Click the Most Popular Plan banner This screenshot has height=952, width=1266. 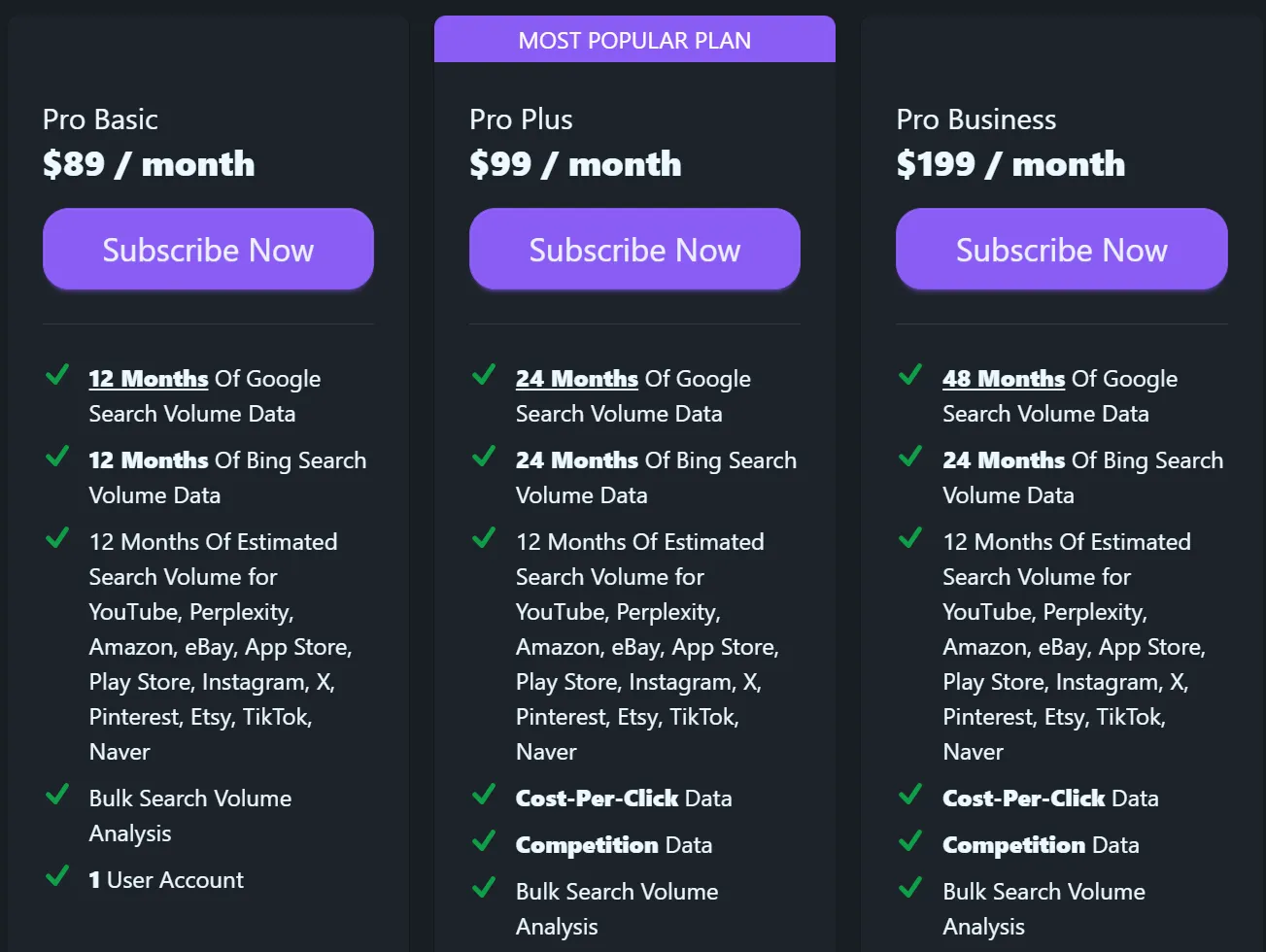click(634, 40)
